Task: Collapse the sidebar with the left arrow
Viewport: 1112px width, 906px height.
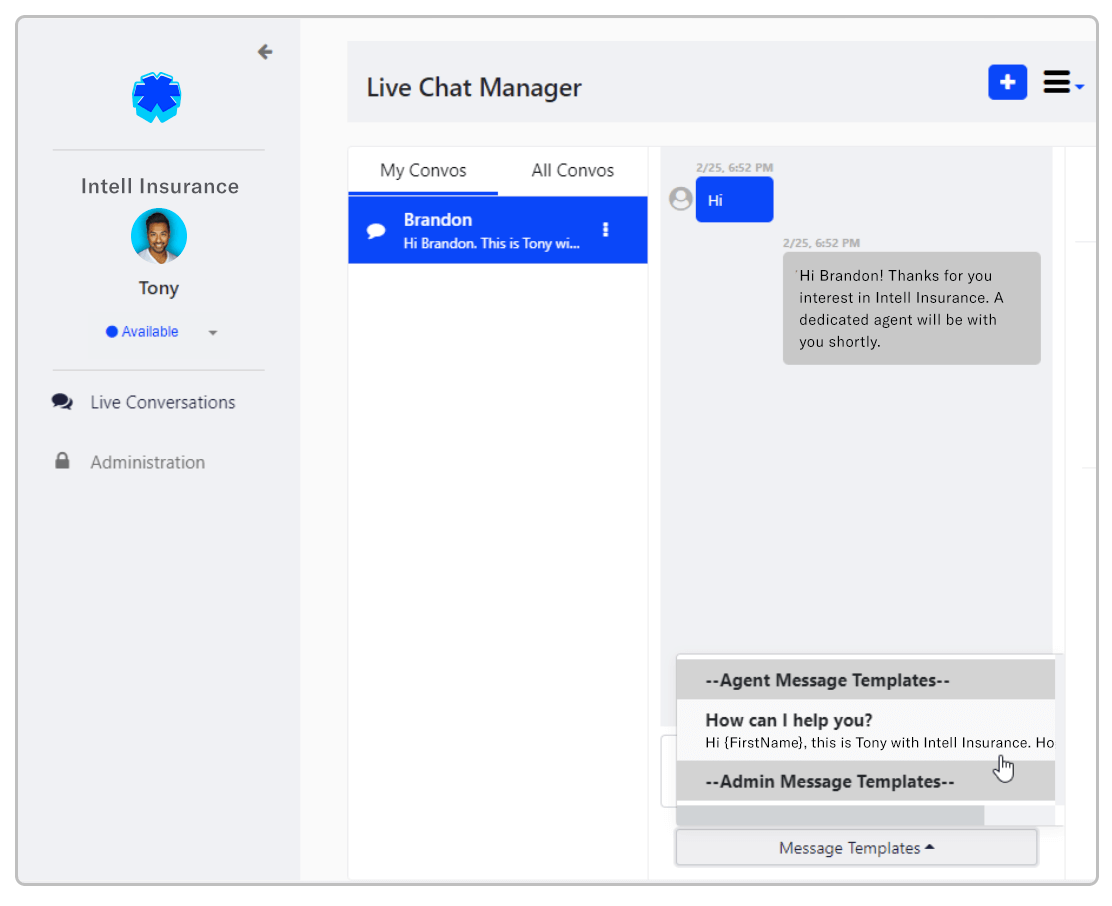Action: pyautogui.click(x=265, y=52)
